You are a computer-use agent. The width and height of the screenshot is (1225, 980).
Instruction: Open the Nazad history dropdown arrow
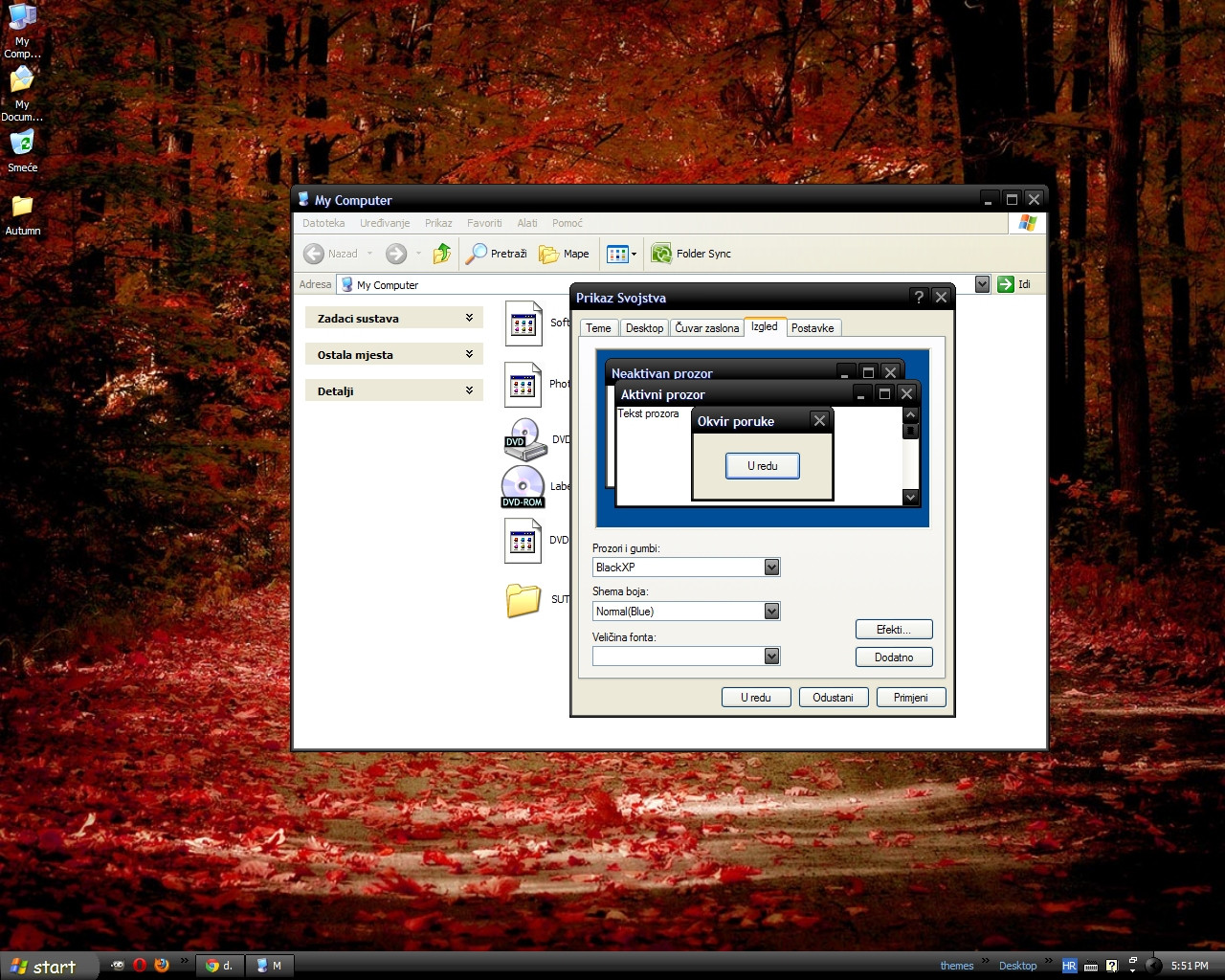coord(369,254)
